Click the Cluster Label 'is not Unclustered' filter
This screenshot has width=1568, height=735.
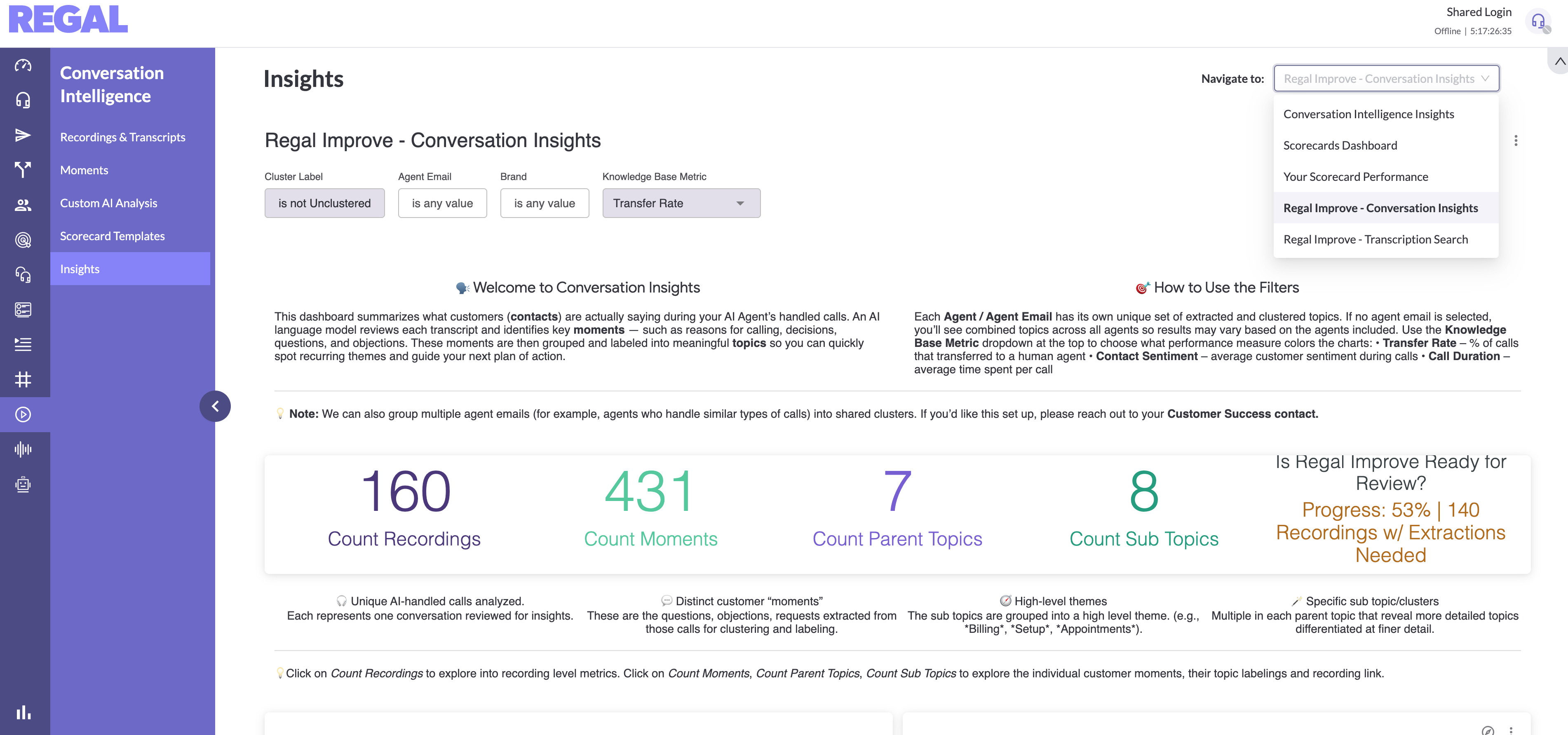(324, 203)
